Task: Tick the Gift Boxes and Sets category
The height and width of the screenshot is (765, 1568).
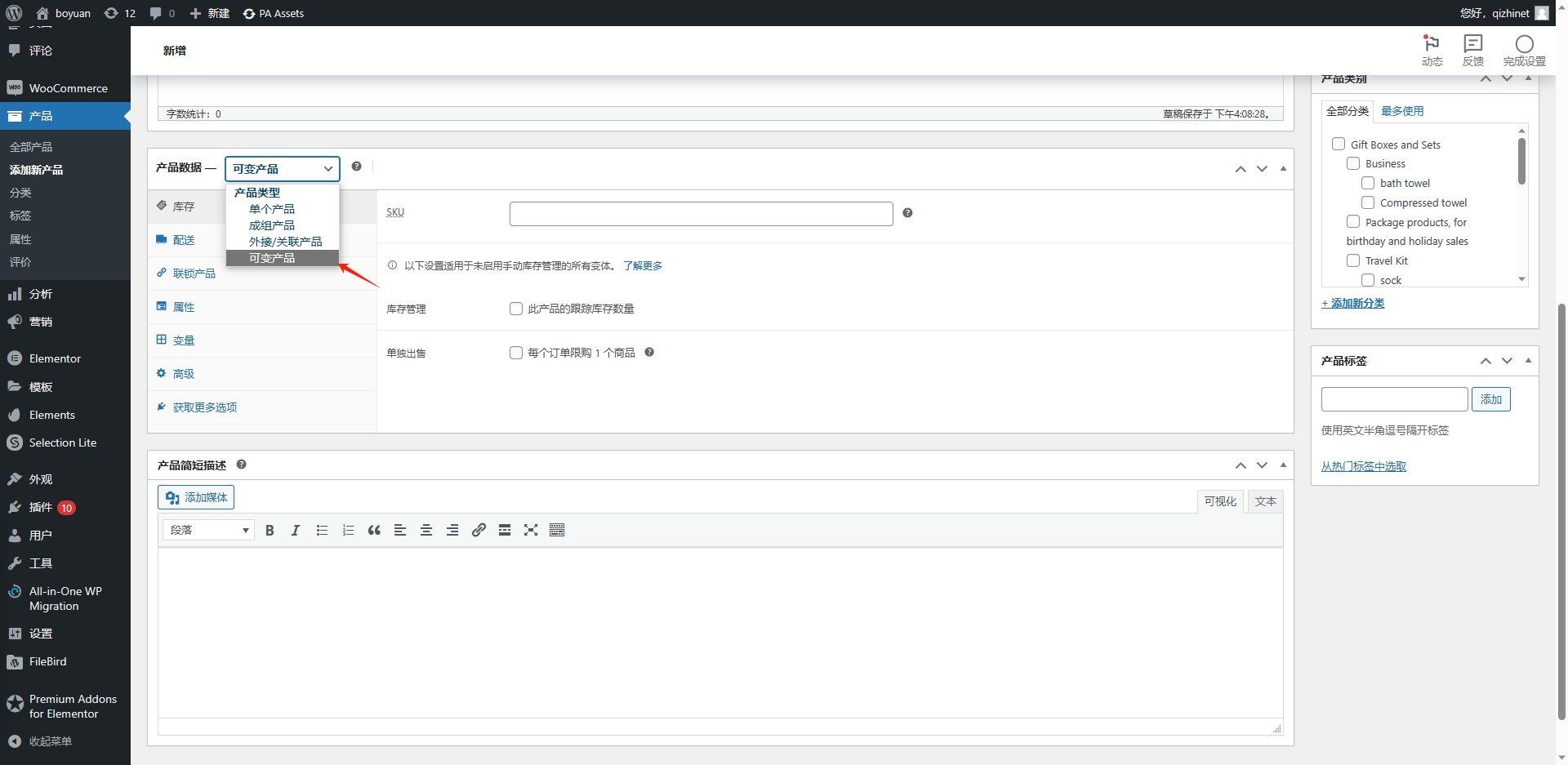Action: (1339, 145)
